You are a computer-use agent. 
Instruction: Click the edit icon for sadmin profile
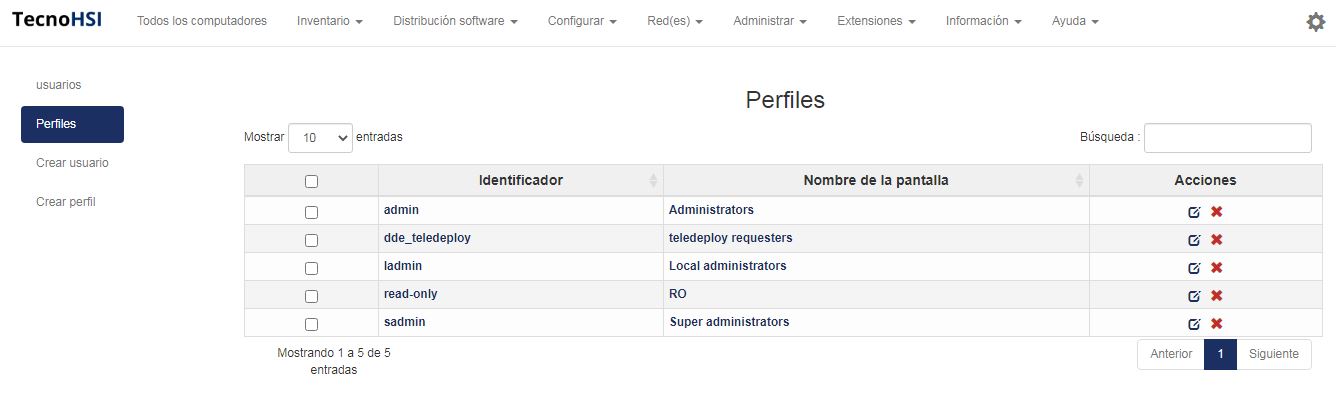click(x=1194, y=323)
